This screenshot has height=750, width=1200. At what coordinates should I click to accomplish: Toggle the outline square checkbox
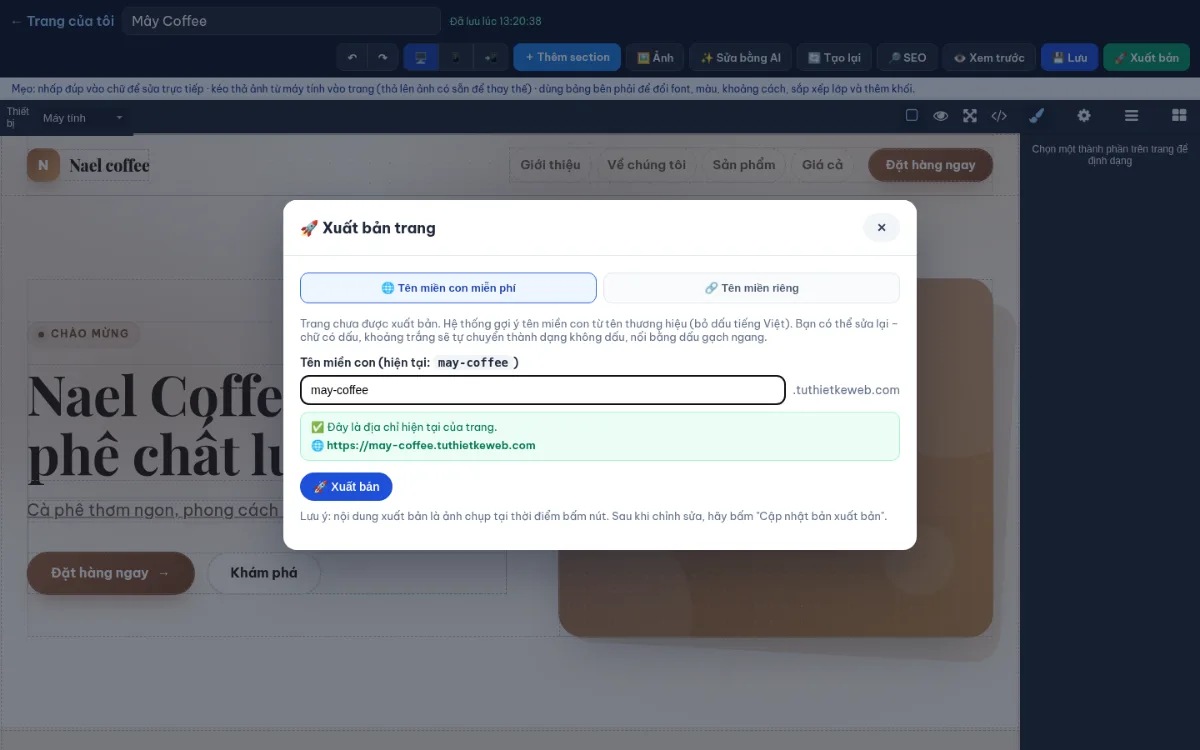pyautogui.click(x=912, y=116)
